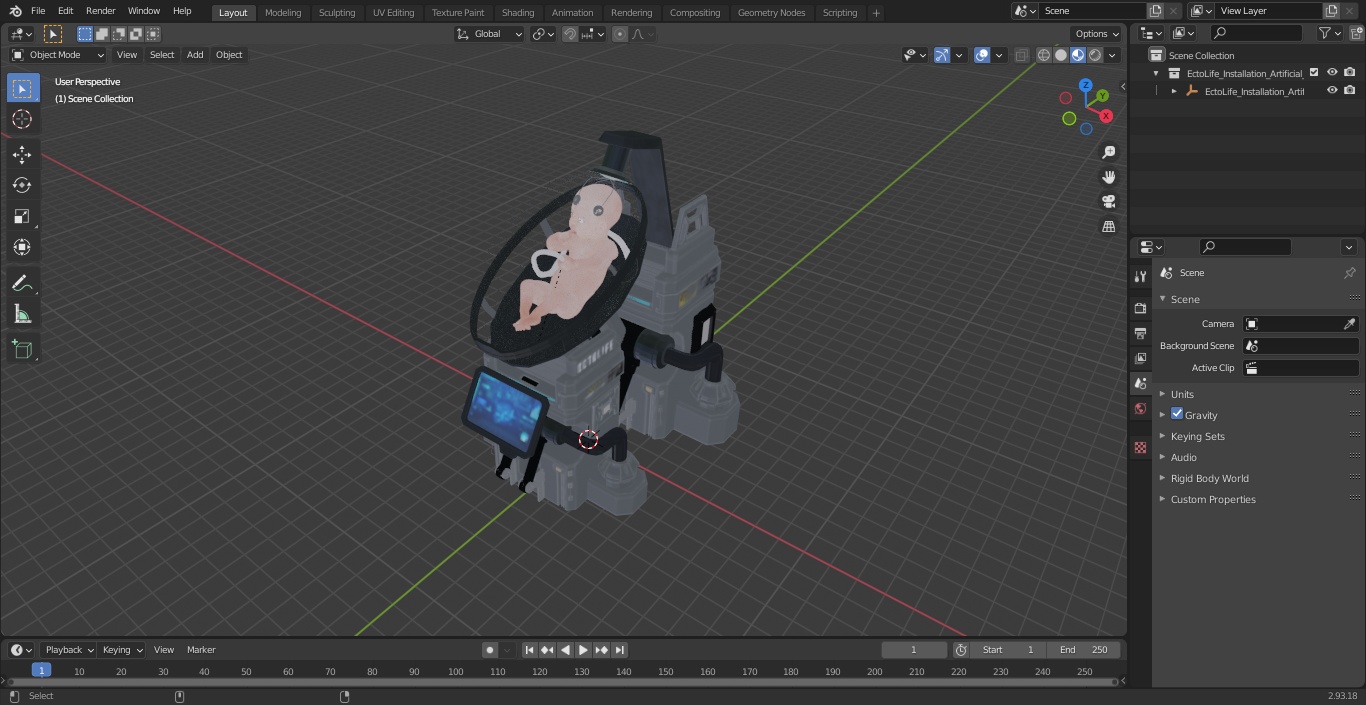Image resolution: width=1366 pixels, height=705 pixels.
Task: Open the viewport Object menu
Action: pos(229,55)
